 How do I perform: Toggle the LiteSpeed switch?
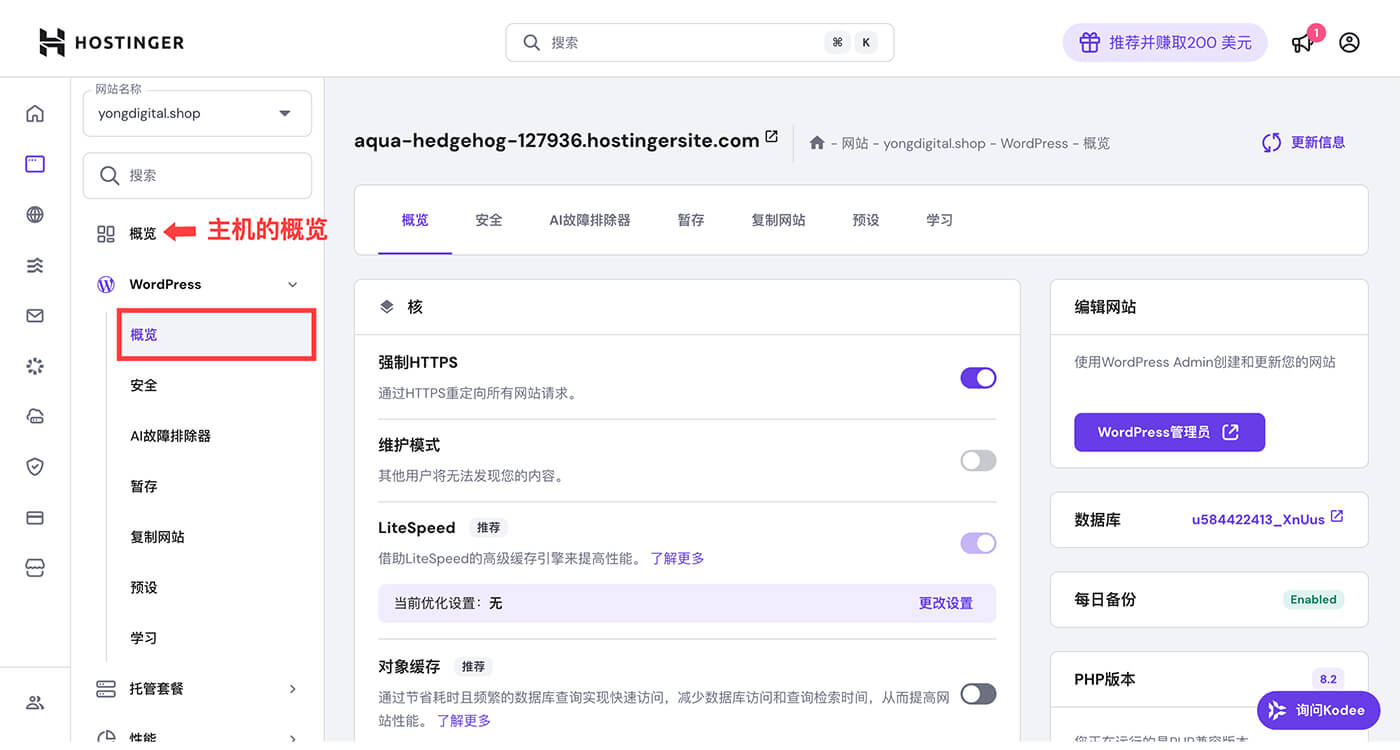978,543
